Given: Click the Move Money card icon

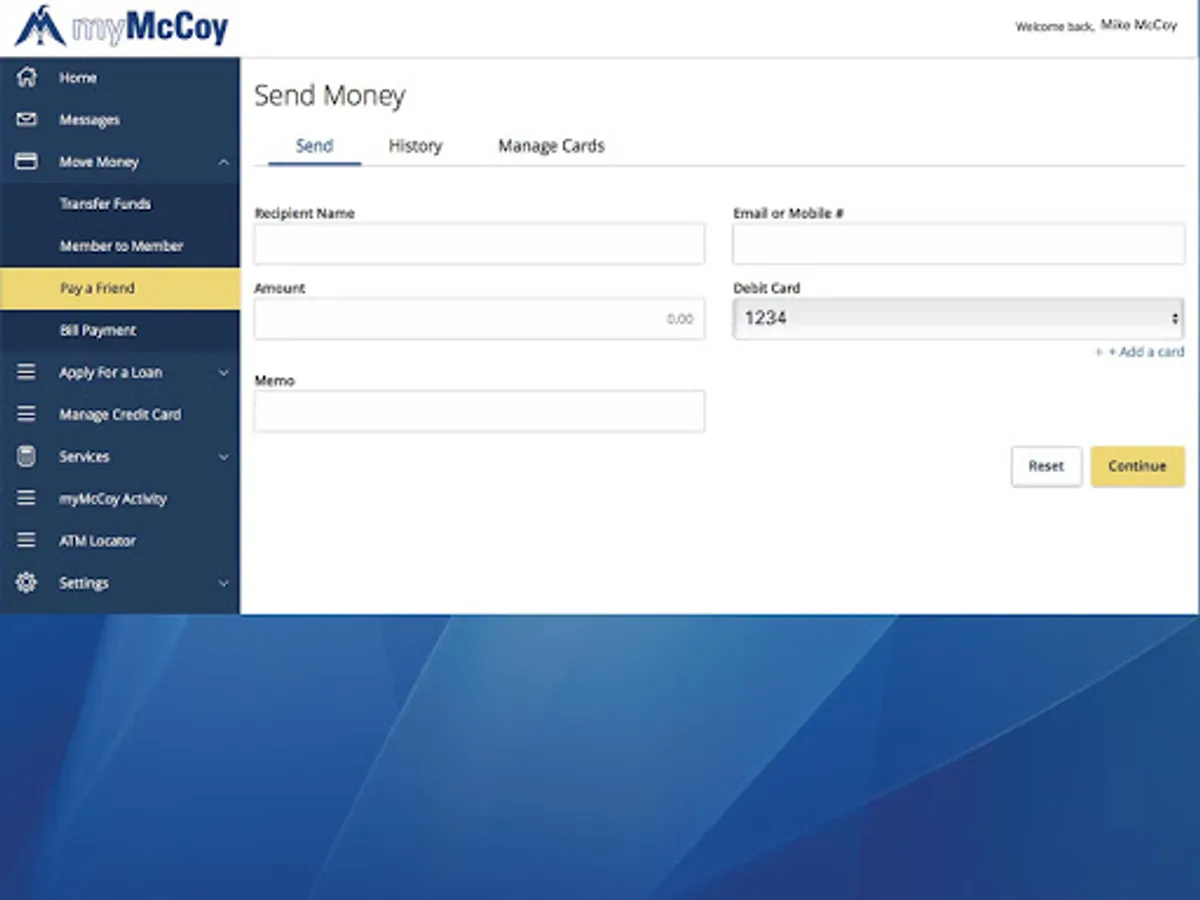Looking at the screenshot, I should (x=27, y=161).
